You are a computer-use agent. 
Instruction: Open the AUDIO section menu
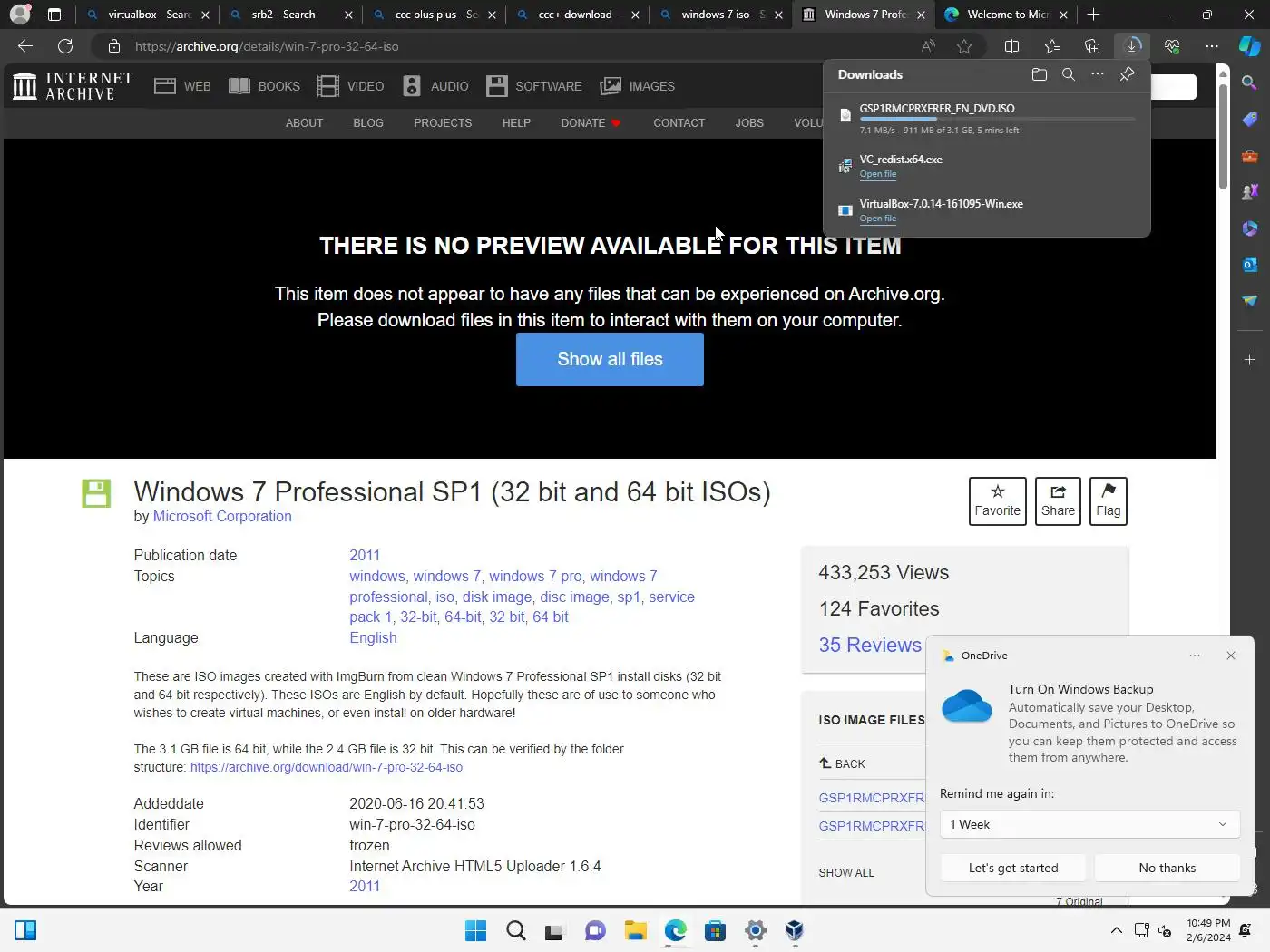(435, 86)
